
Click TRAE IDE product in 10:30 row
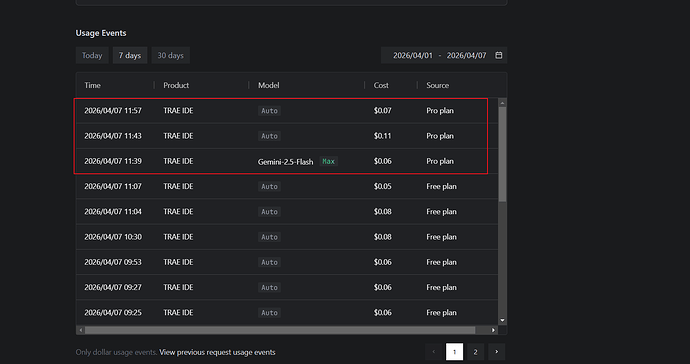click(178, 237)
